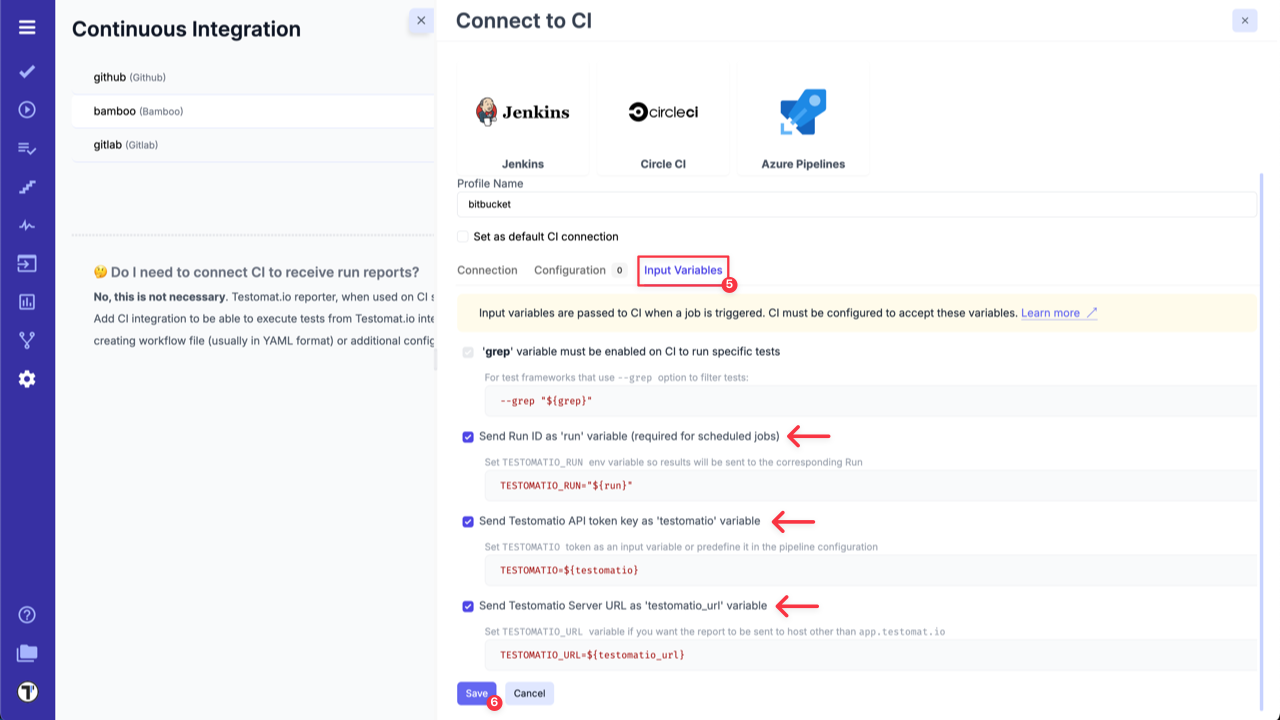Open the main navigation hamburger menu
This screenshot has height=720, width=1280.
(x=27, y=26)
